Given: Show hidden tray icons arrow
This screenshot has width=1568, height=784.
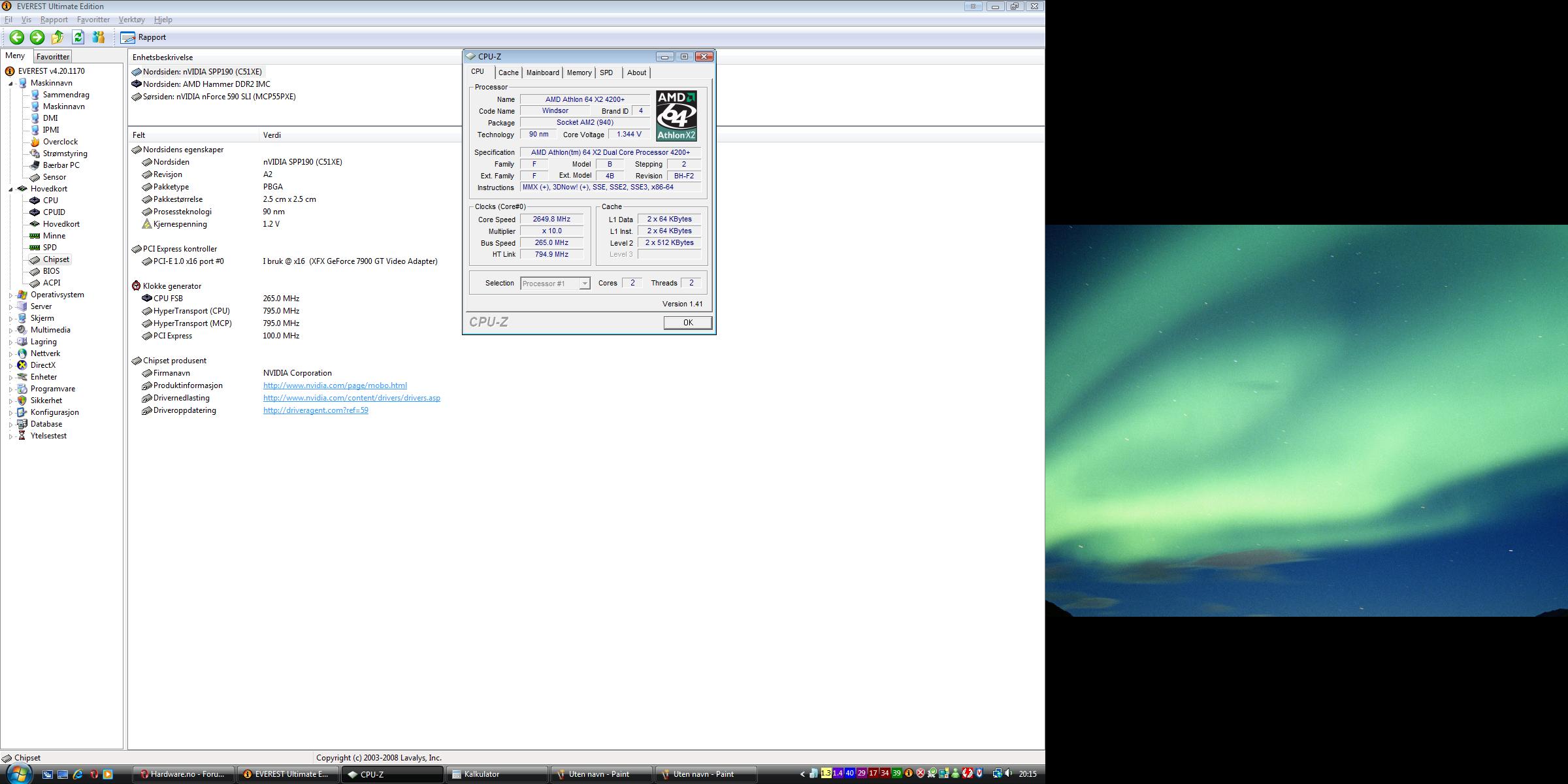Looking at the screenshot, I should click(802, 774).
